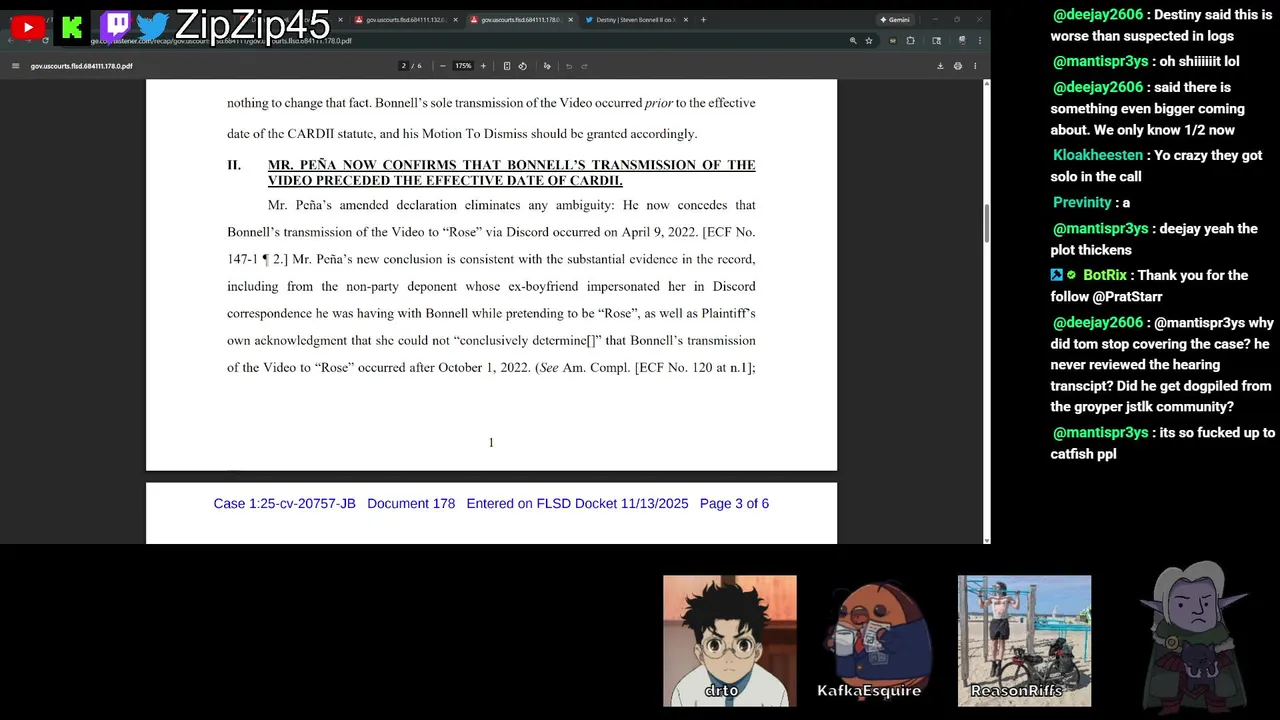Click the 175% zoom level field
Screen dimensions: 1280x720
point(463,66)
